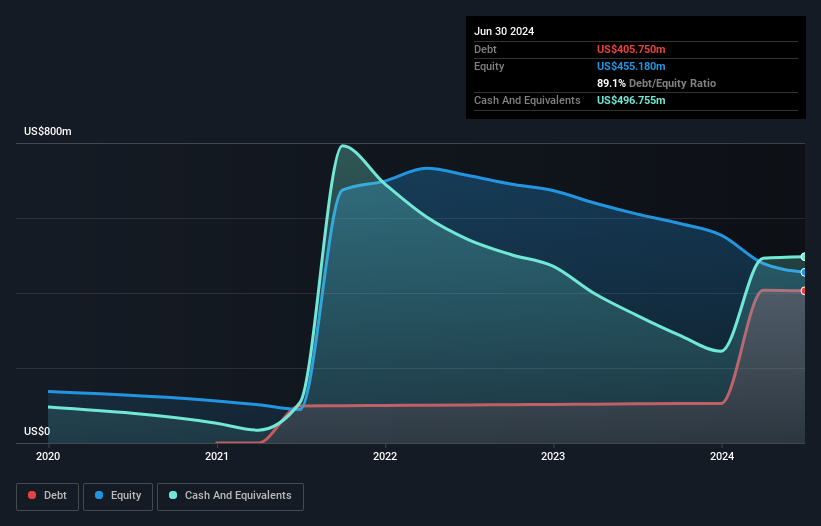The image size is (821, 526).
Task: Click the red Debt endpoint marker
Action: 804,291
